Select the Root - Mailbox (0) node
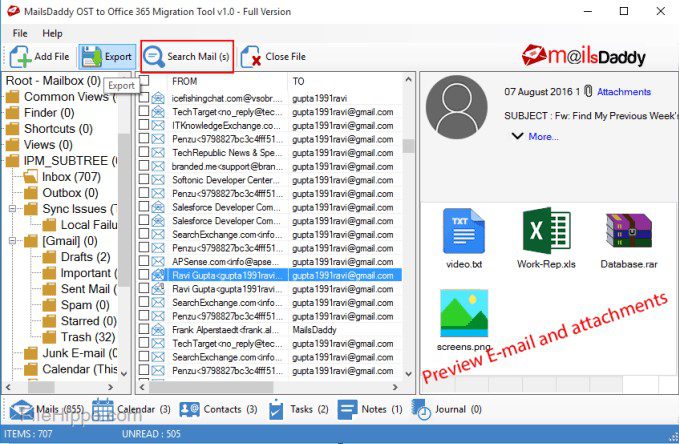Screen dimensions: 679x444 click(x=53, y=81)
